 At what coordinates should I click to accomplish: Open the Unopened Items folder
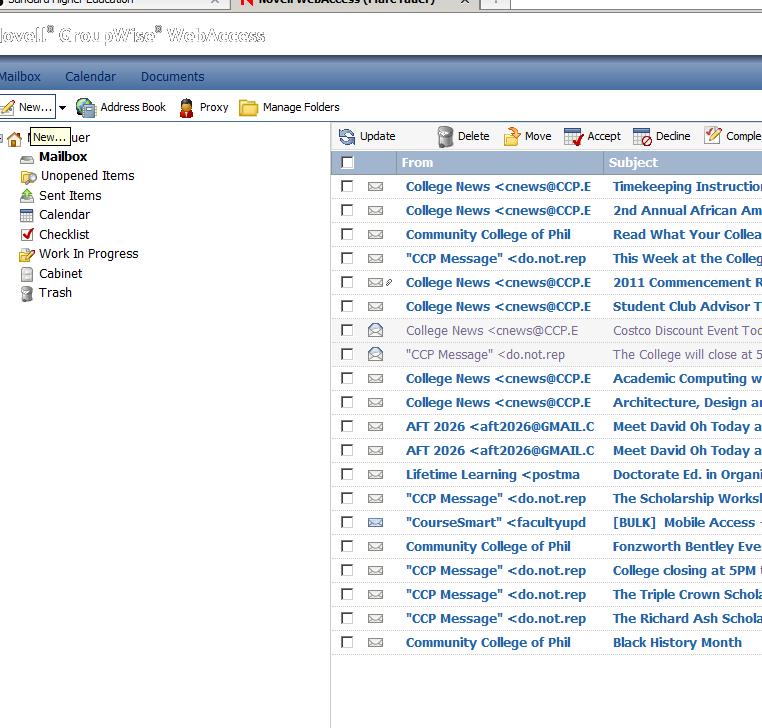coord(87,175)
